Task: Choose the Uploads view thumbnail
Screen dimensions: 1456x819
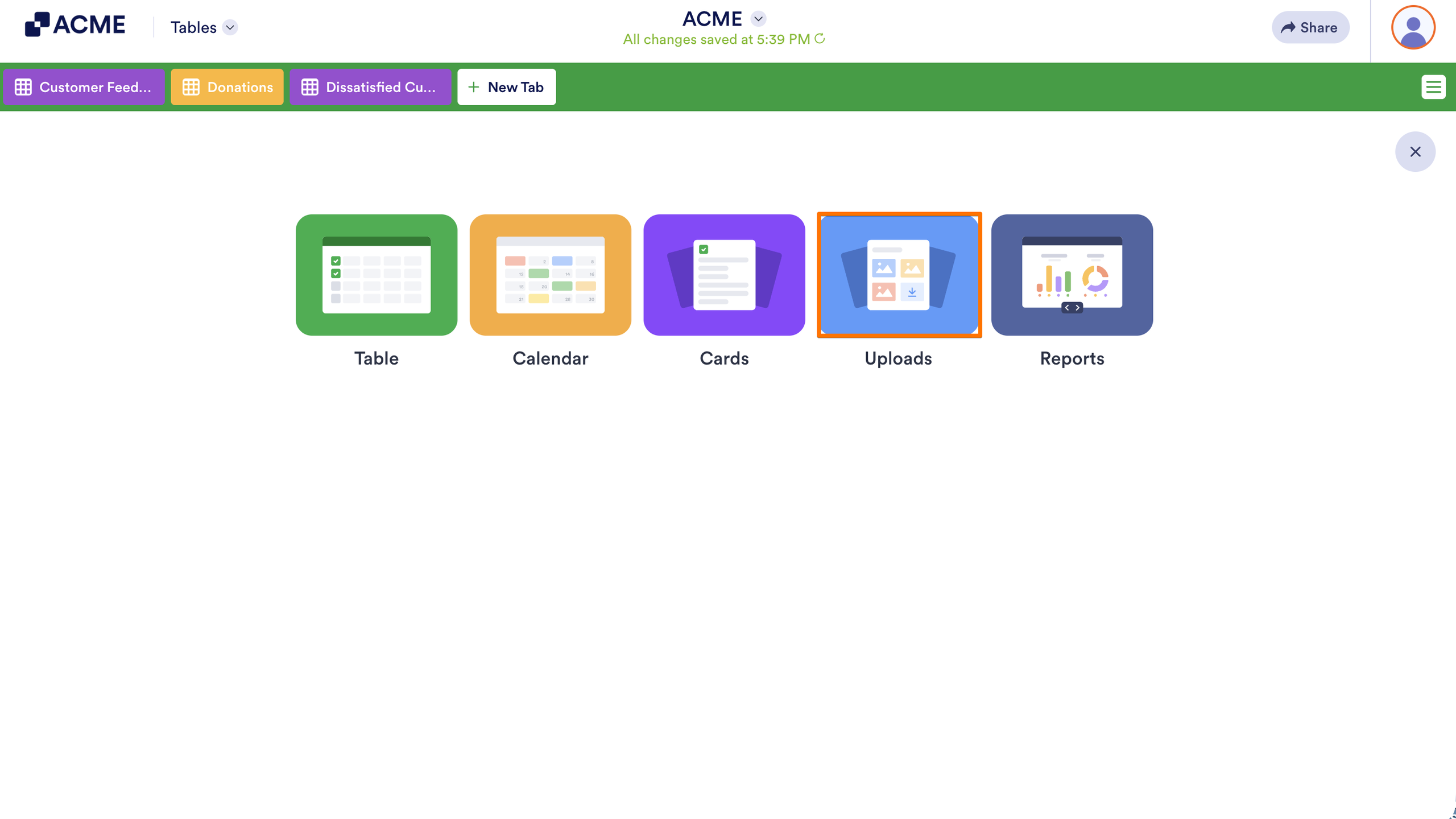Action: coord(899,275)
